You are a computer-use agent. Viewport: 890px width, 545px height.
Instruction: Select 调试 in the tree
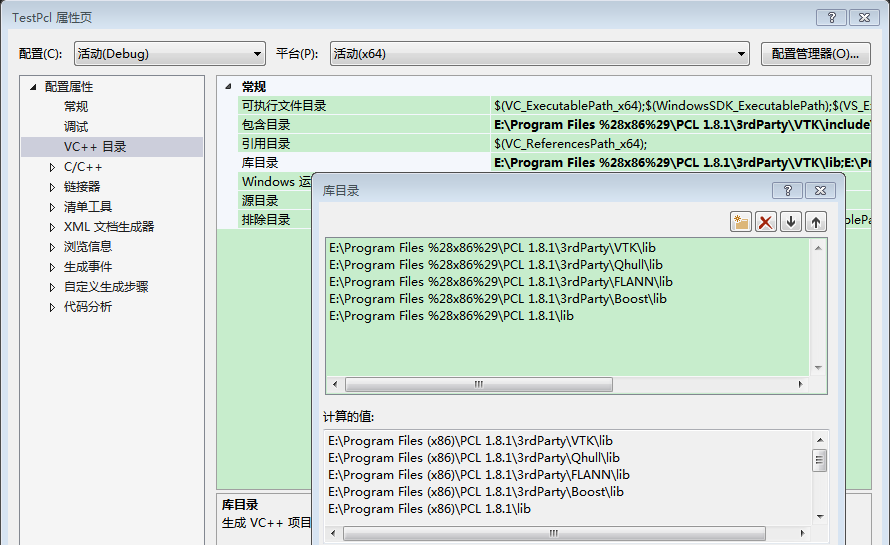tap(76, 127)
